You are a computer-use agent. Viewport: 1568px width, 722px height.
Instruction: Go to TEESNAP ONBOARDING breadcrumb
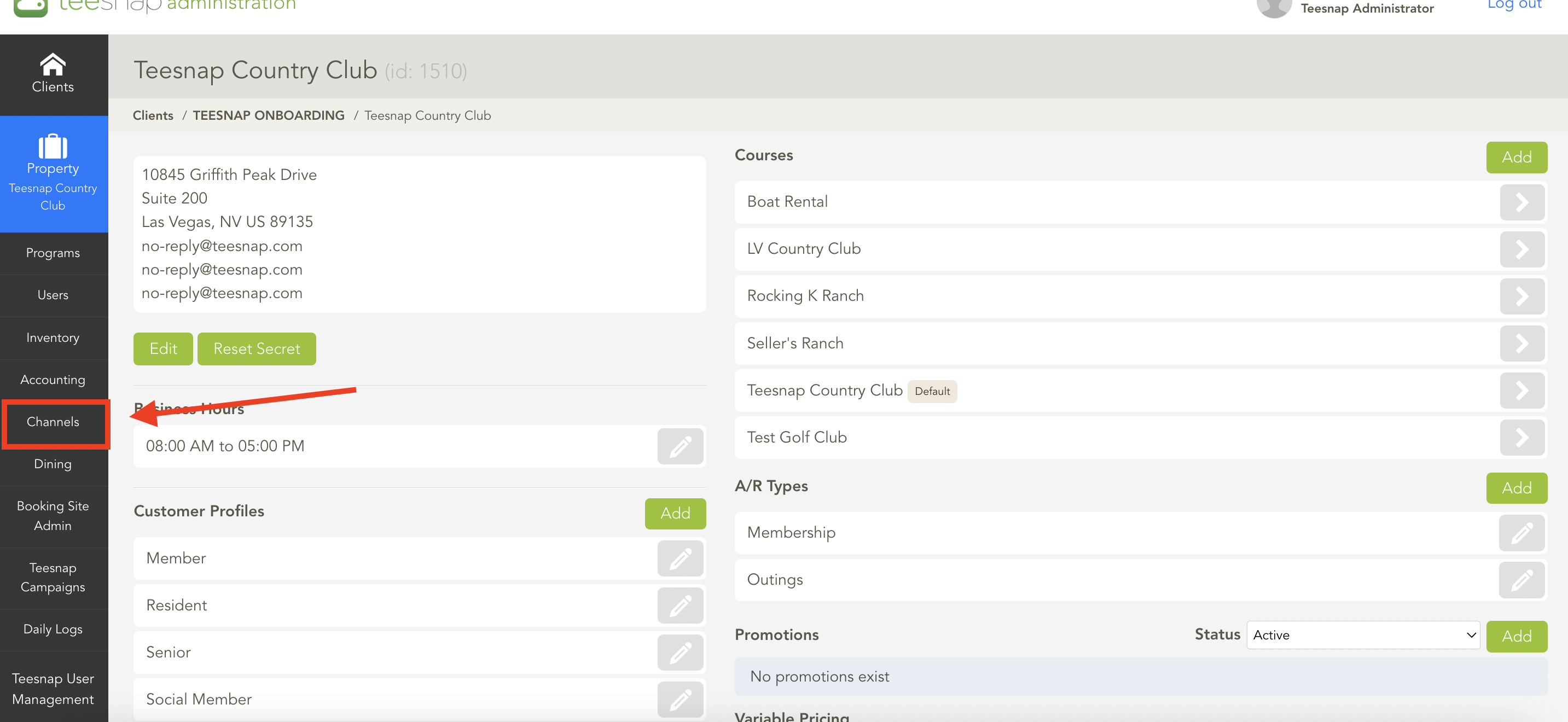click(x=269, y=115)
